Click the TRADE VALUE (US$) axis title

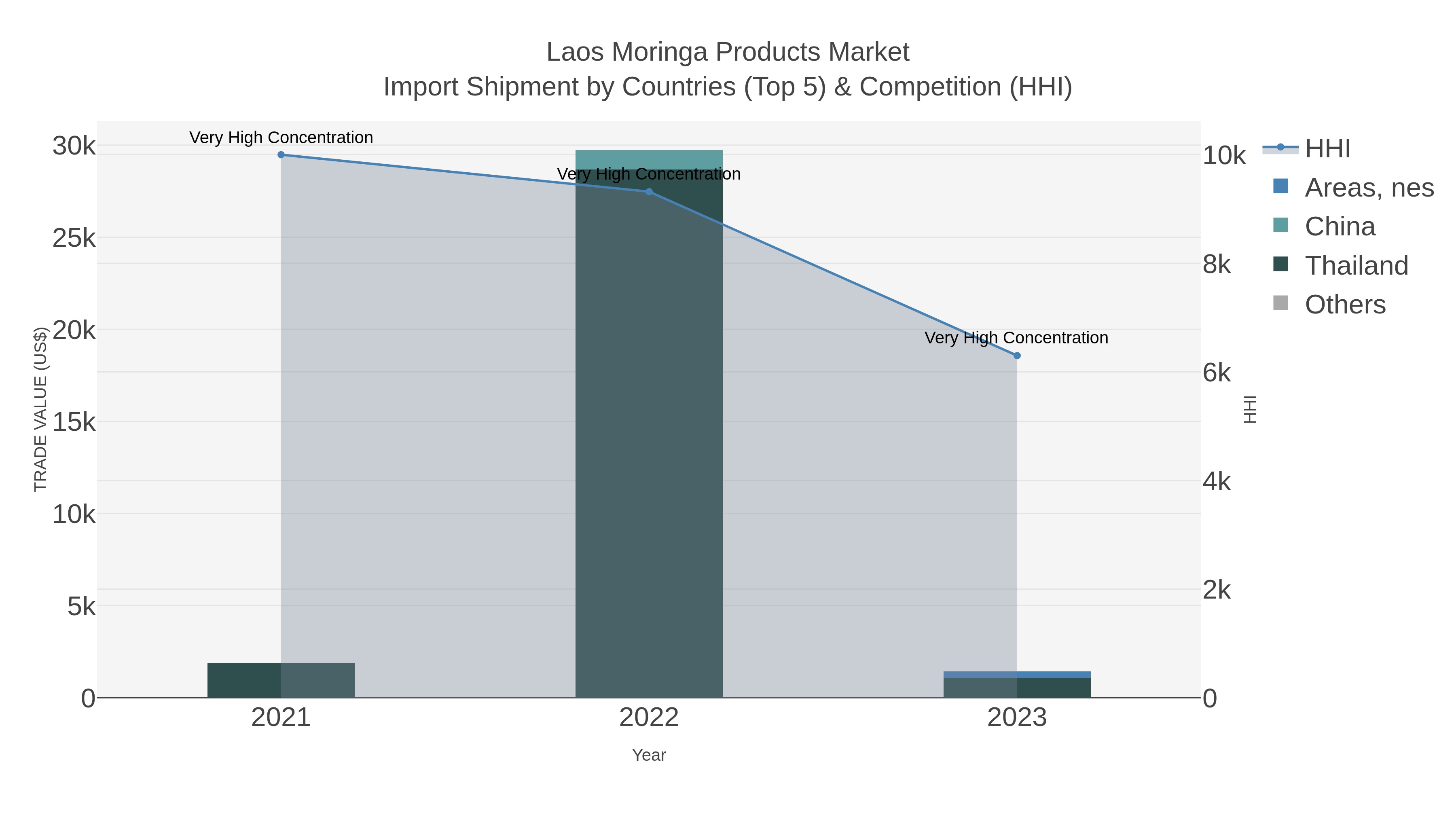41,410
